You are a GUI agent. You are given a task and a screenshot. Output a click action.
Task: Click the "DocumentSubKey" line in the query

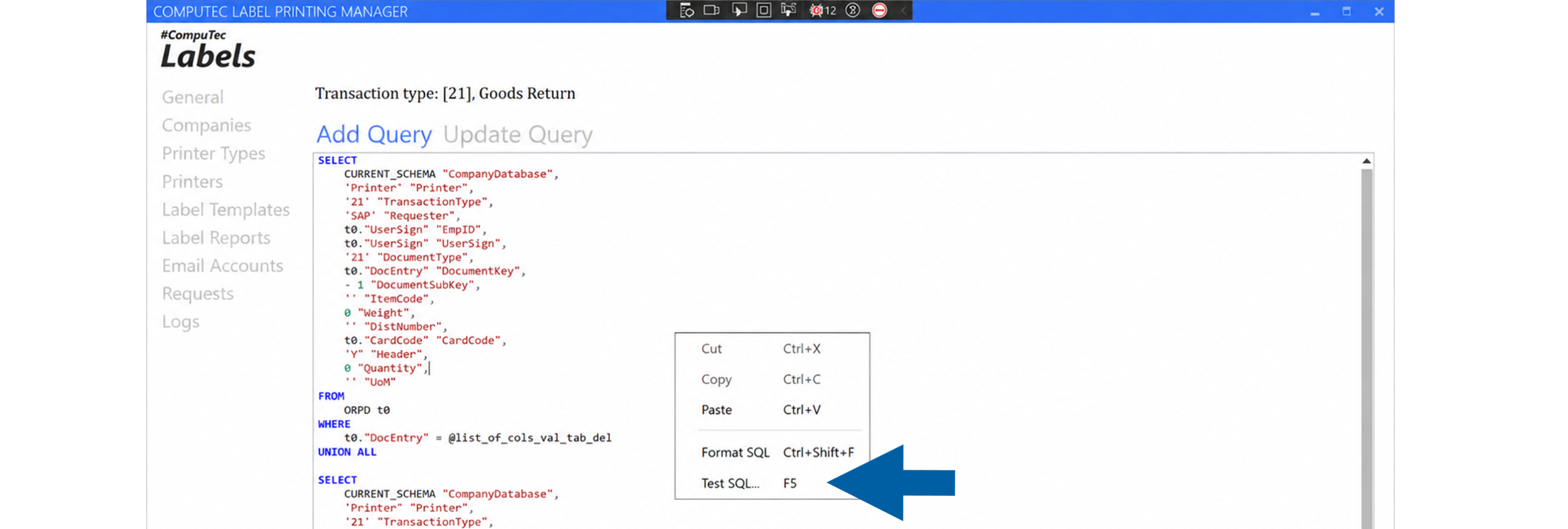[x=412, y=285]
